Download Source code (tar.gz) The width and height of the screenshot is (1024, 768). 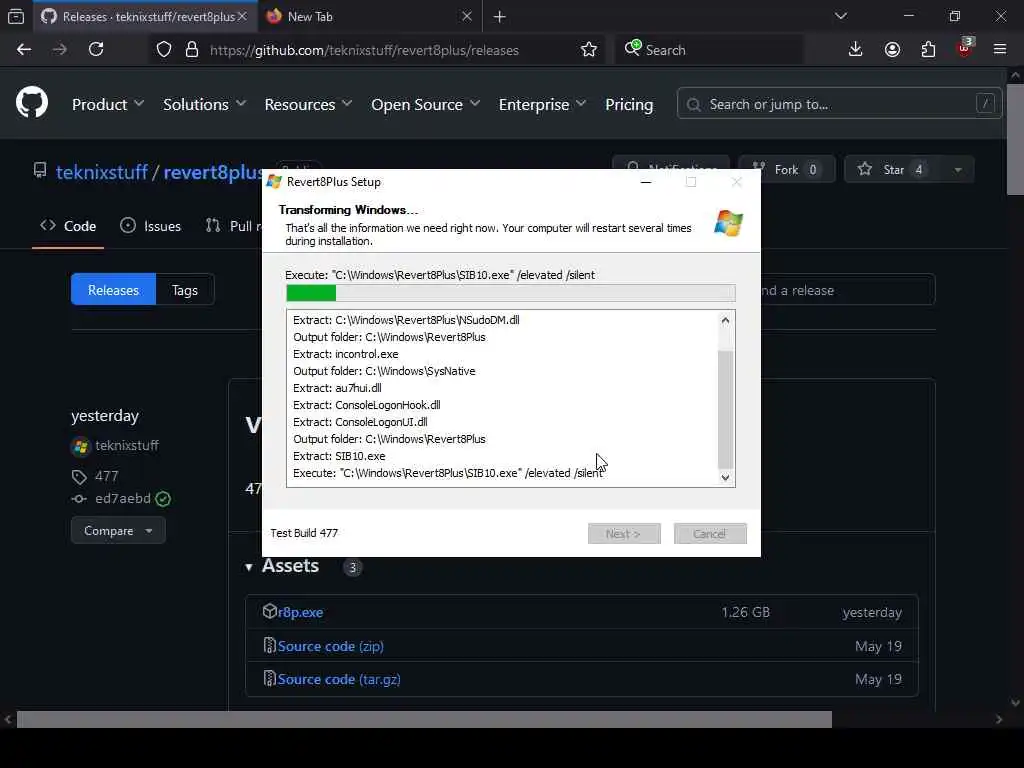[339, 679]
